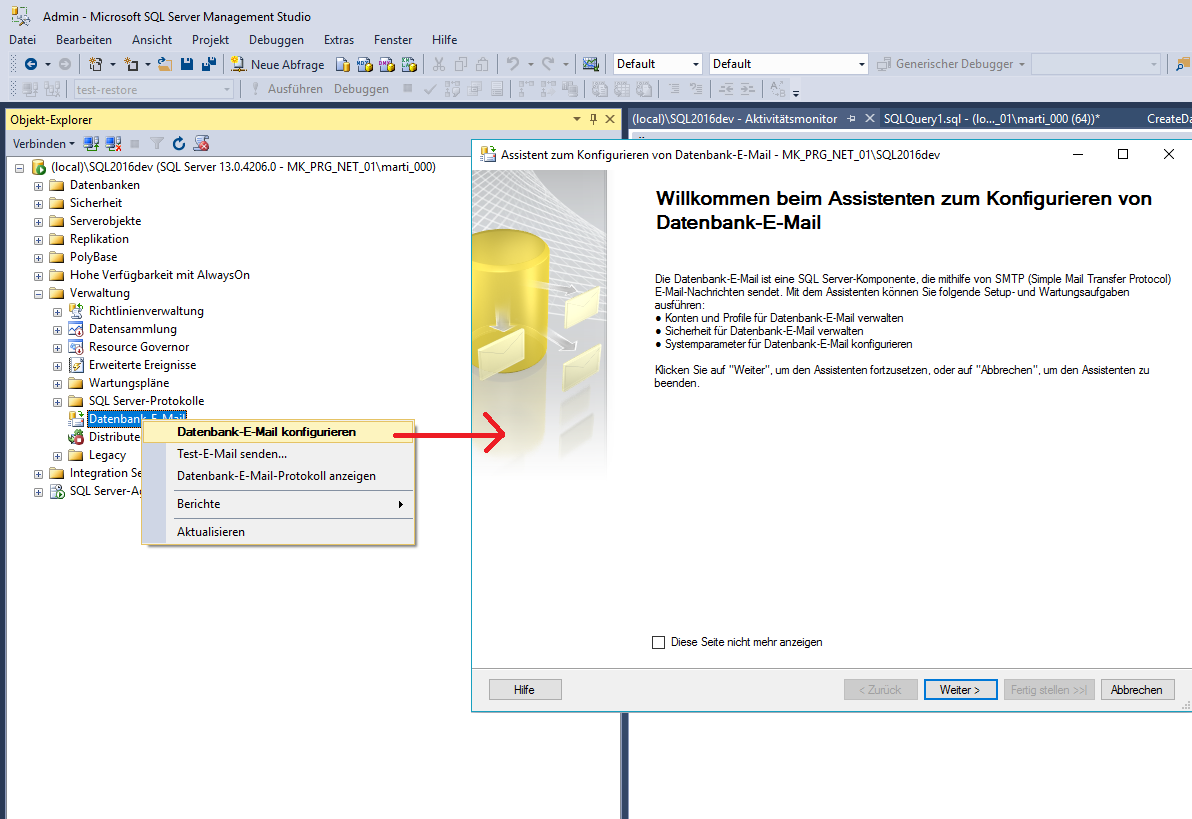This screenshot has height=819, width=1192.
Task: Click the Erweiterte Ereignisse node icon
Action: click(76, 366)
